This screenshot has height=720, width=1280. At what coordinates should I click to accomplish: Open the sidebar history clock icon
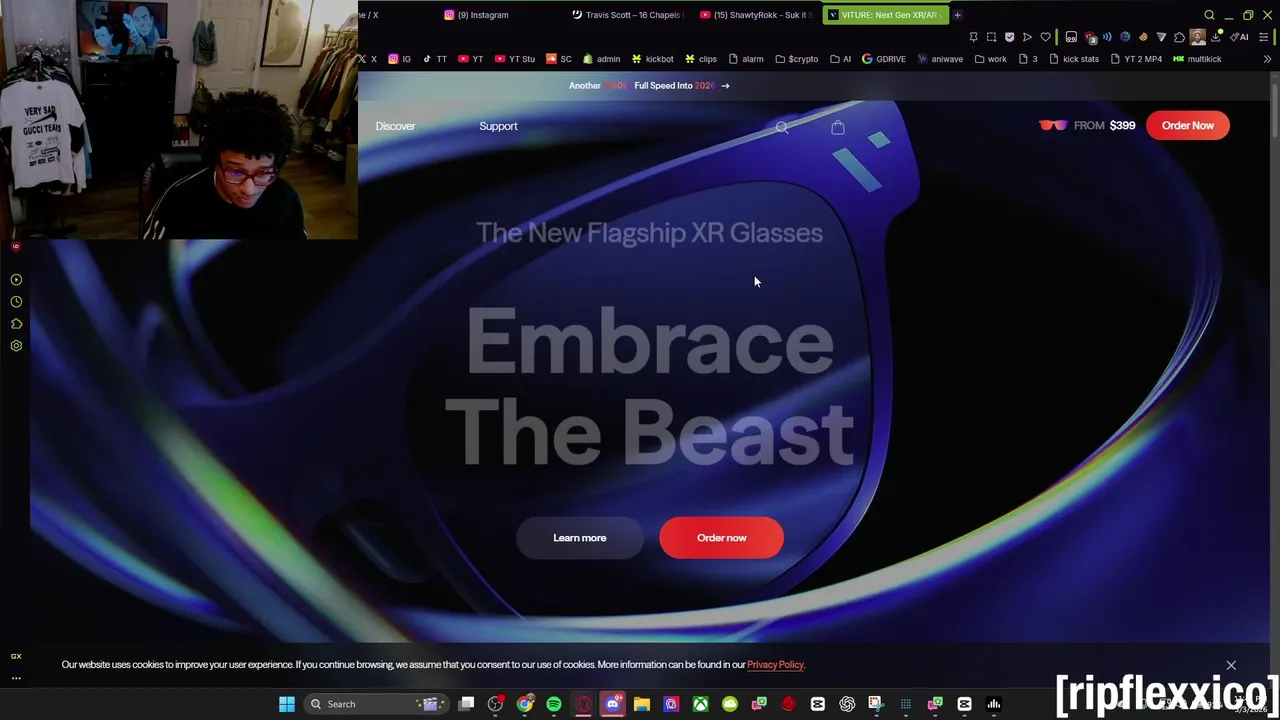point(16,302)
